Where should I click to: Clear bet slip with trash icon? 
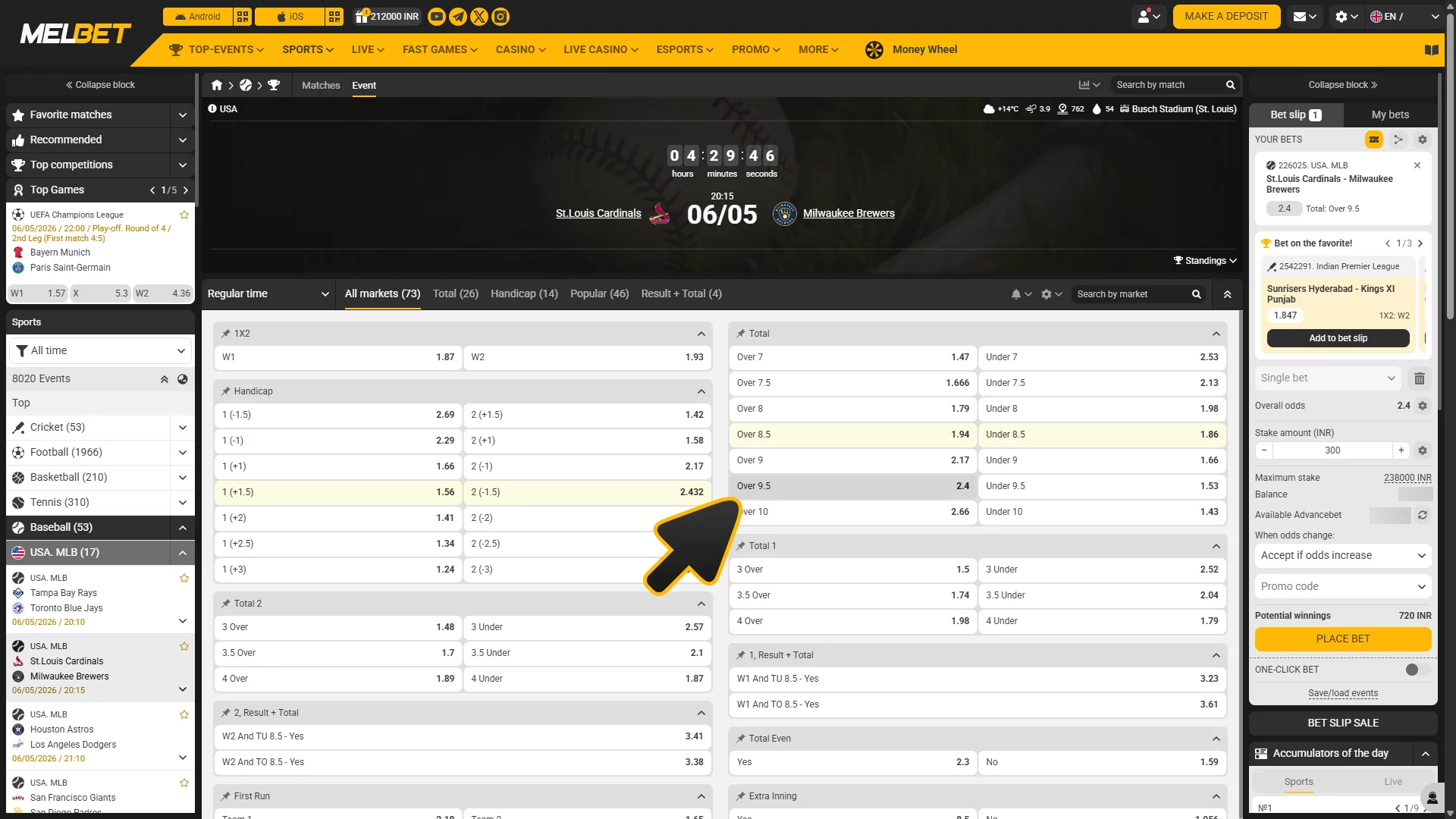[x=1420, y=378]
